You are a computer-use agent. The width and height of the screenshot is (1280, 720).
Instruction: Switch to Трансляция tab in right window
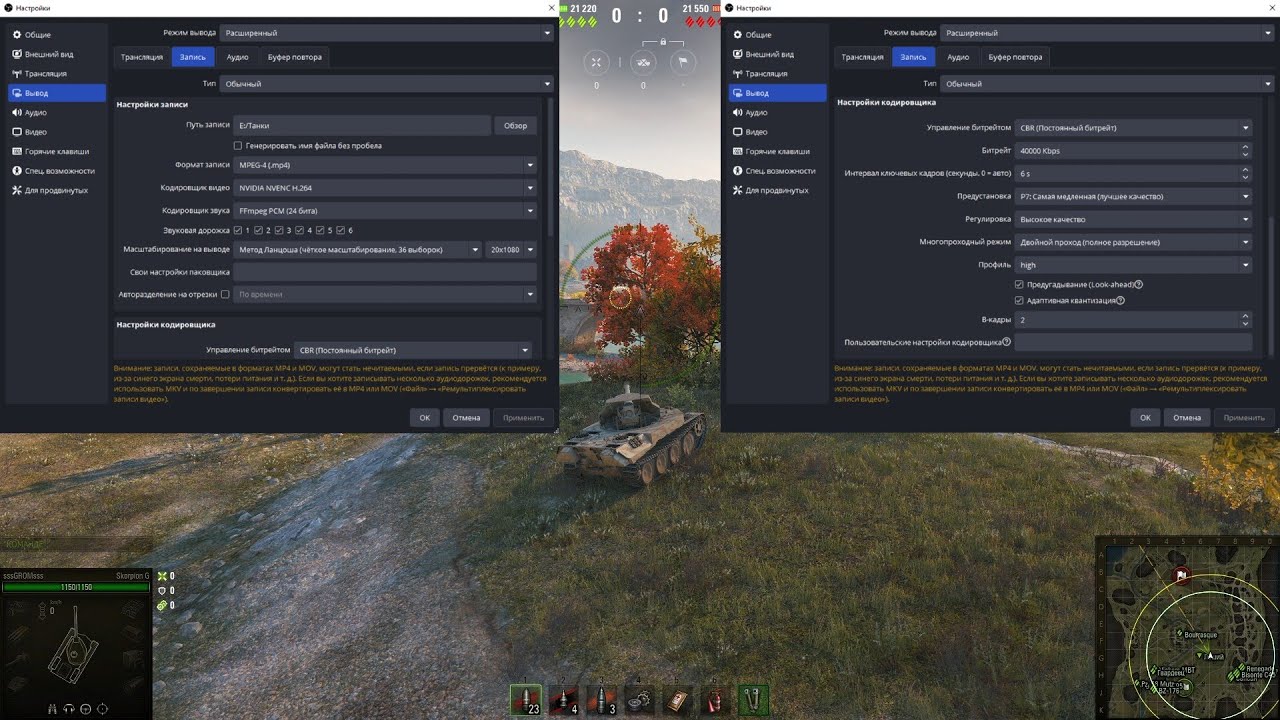(862, 57)
